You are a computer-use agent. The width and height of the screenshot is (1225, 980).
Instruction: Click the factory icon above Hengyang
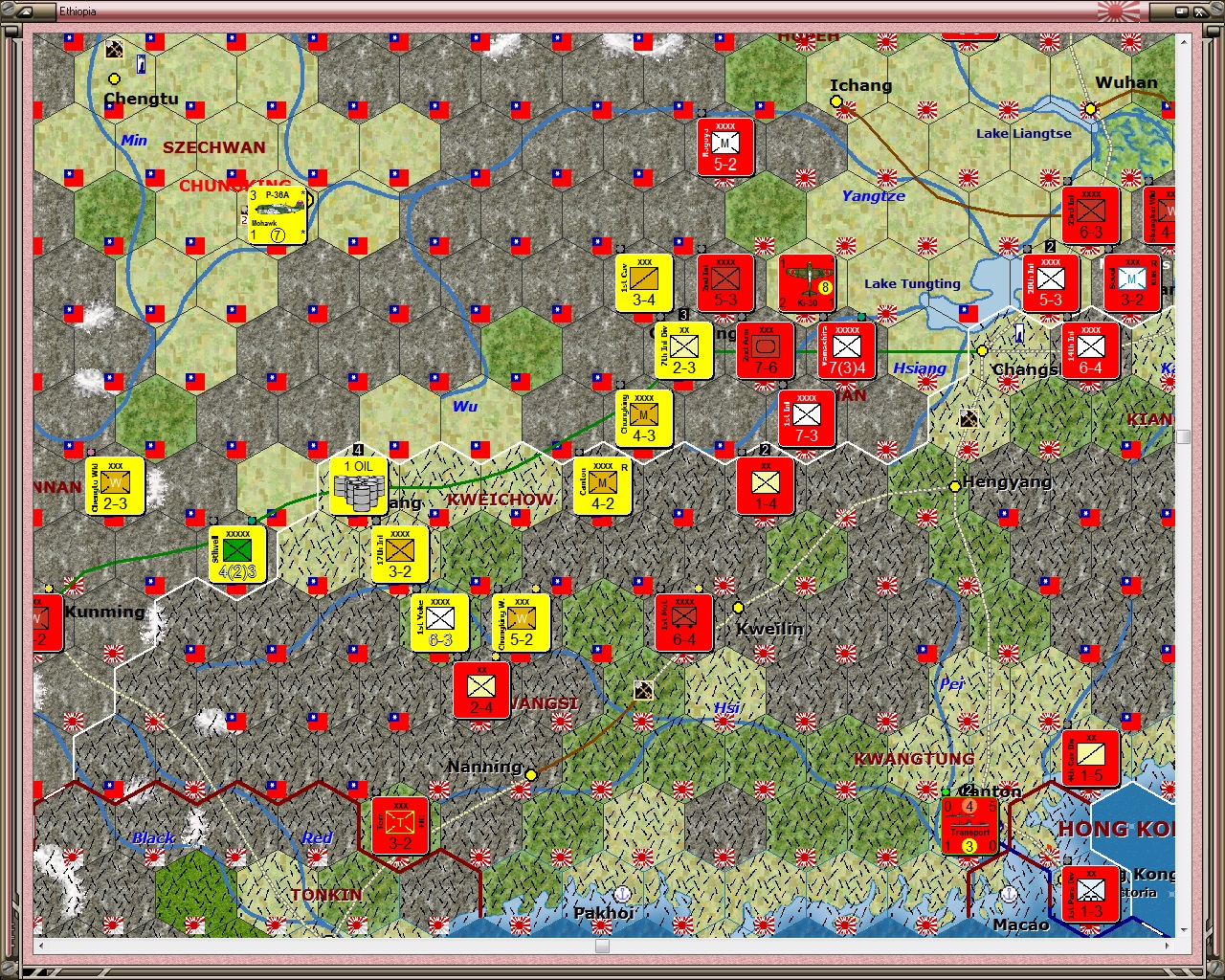(x=969, y=418)
